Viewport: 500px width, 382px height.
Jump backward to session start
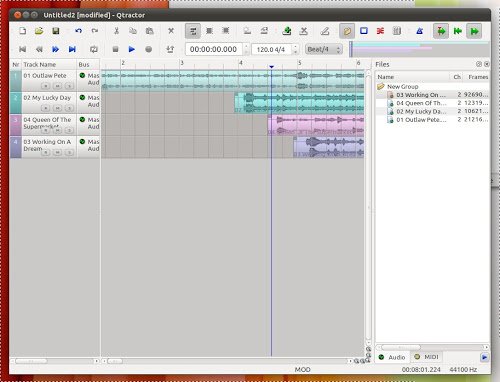(22, 49)
